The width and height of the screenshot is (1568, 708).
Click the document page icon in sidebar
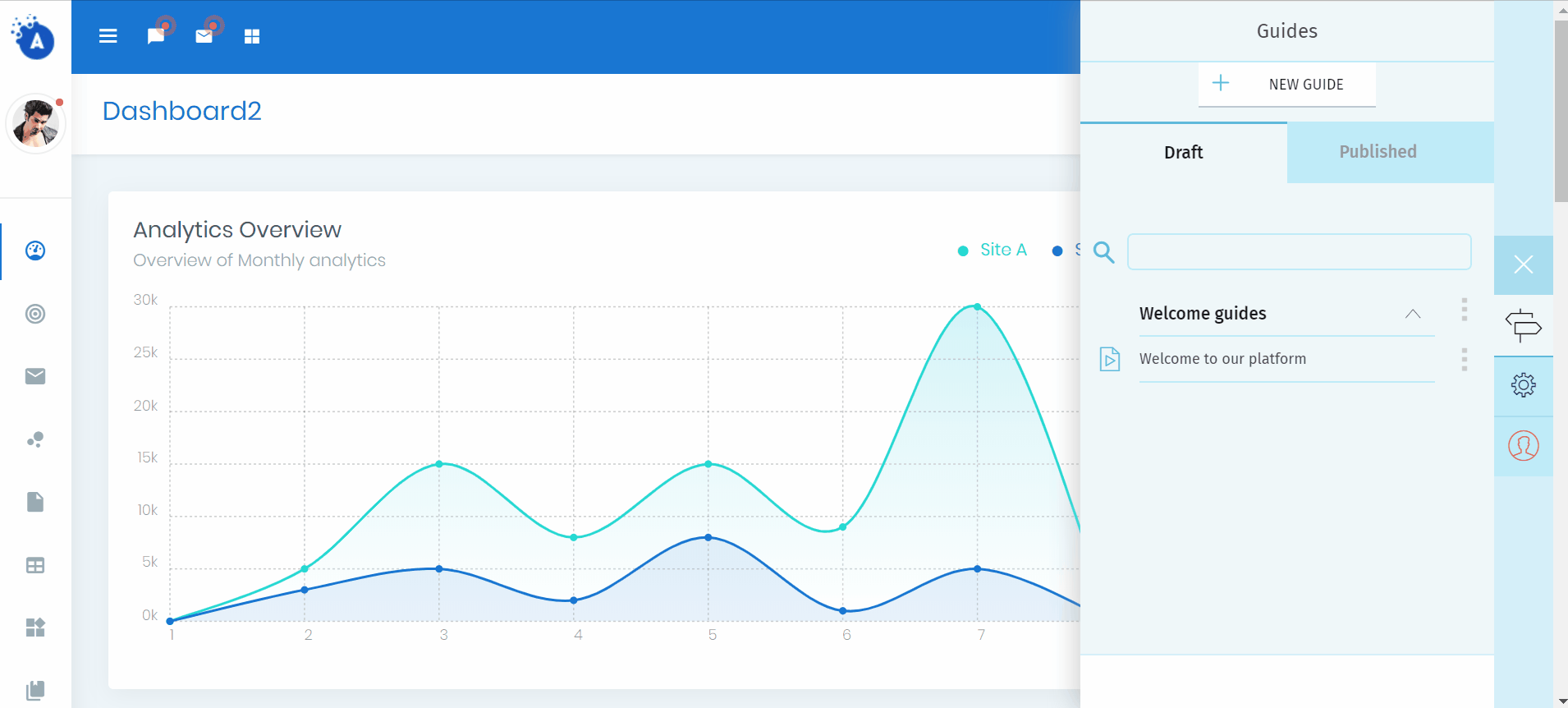point(35,502)
